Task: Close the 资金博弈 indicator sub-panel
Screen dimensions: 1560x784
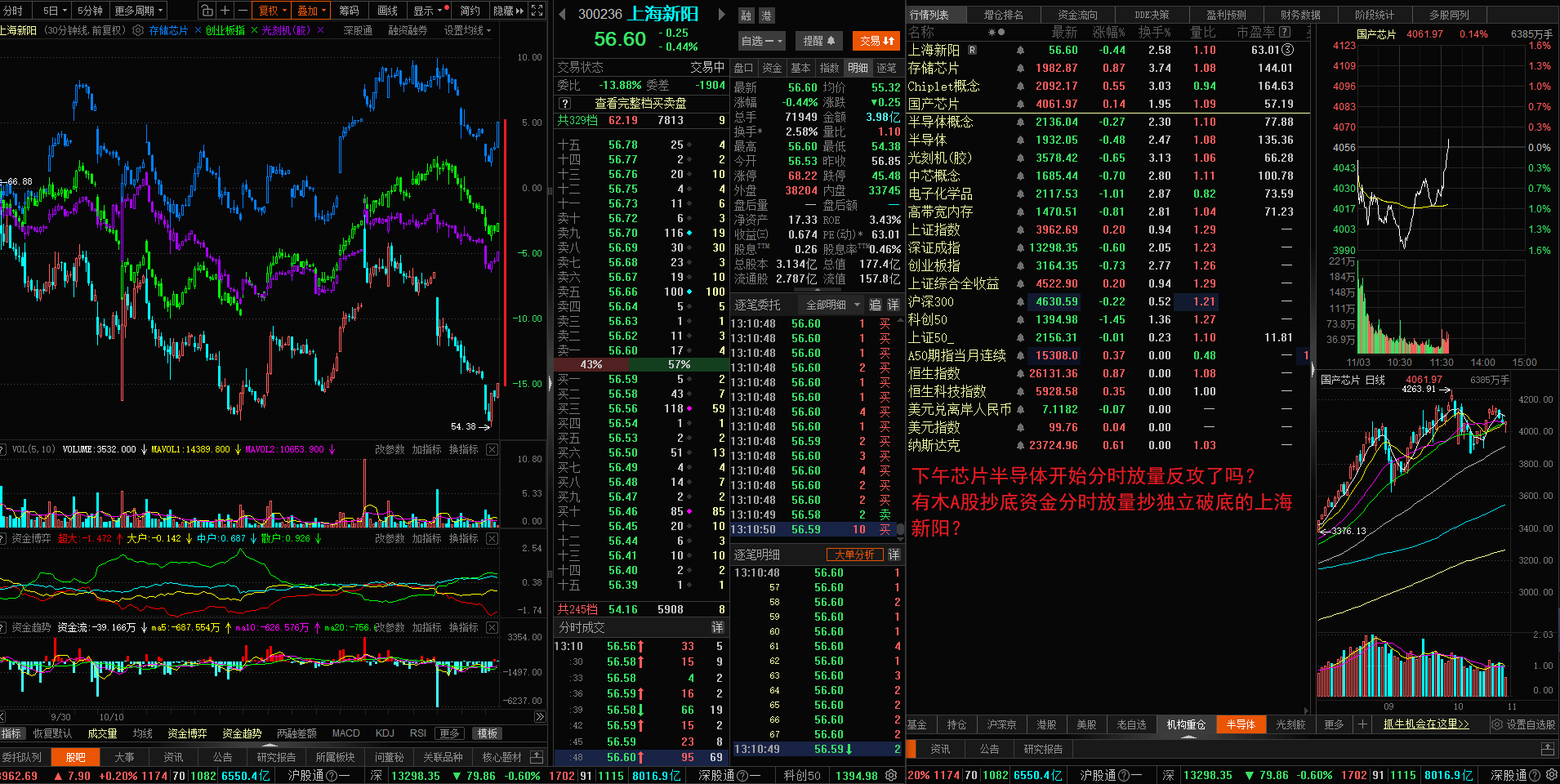Action: (x=492, y=538)
